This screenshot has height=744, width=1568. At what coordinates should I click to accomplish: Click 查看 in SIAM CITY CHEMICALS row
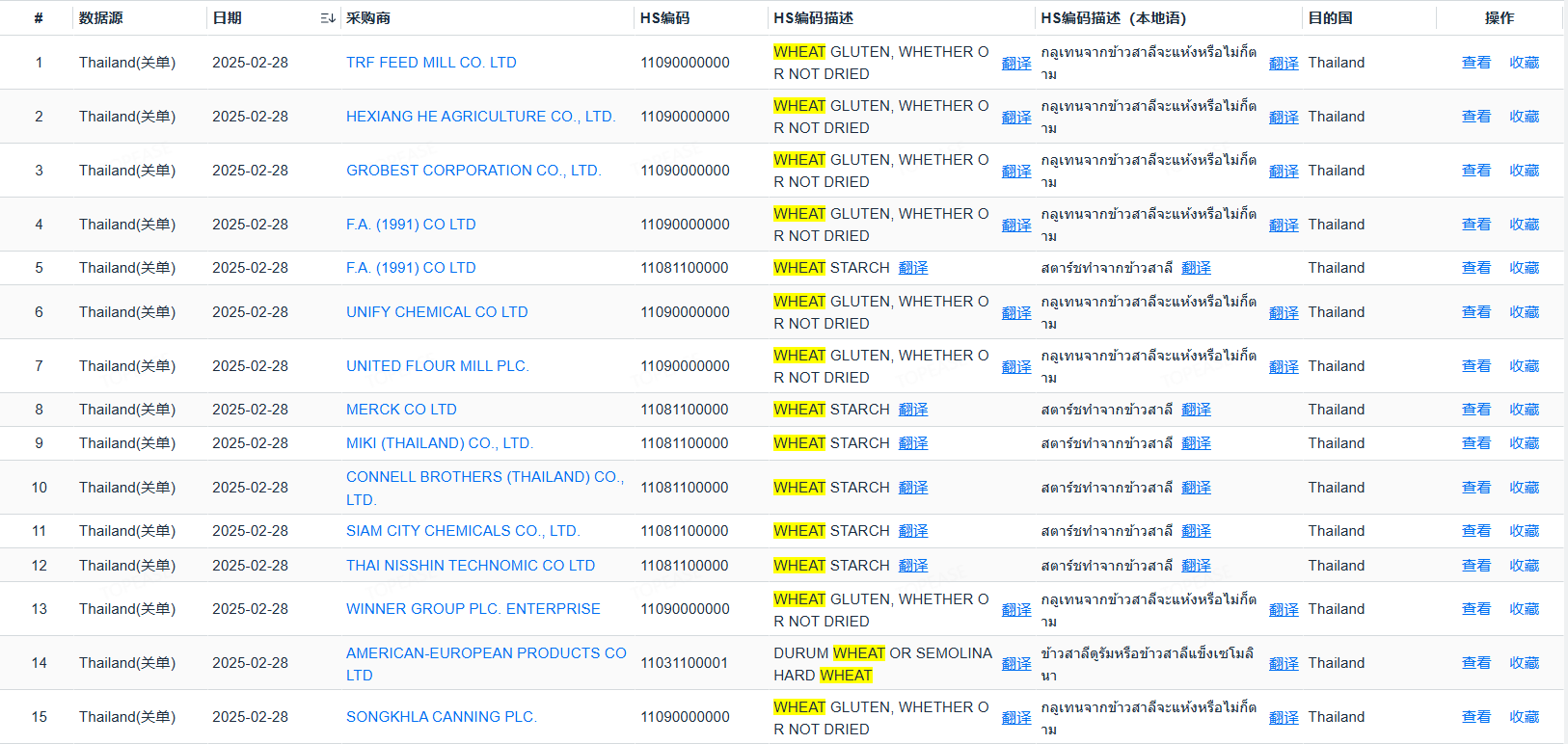[1476, 531]
